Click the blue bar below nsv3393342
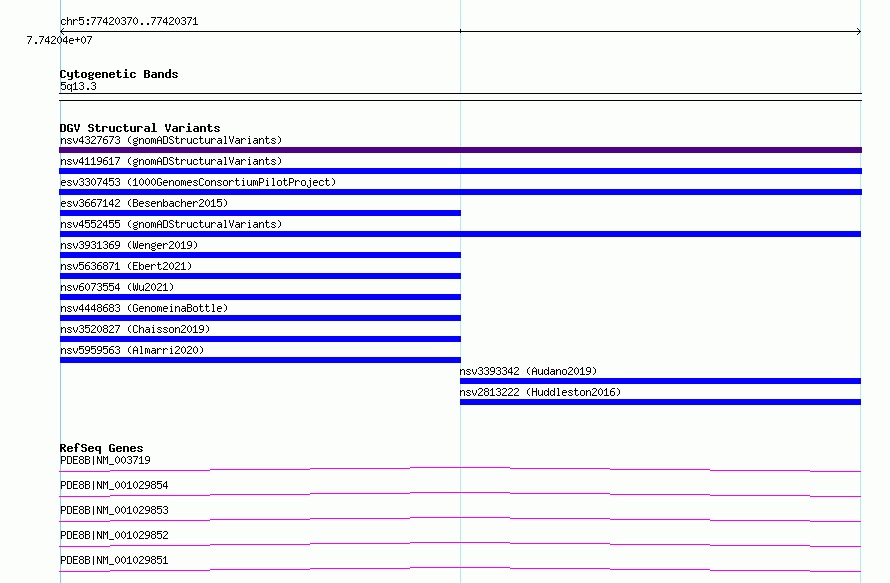Image resolution: width=890 pixels, height=583 pixels. coord(660,381)
